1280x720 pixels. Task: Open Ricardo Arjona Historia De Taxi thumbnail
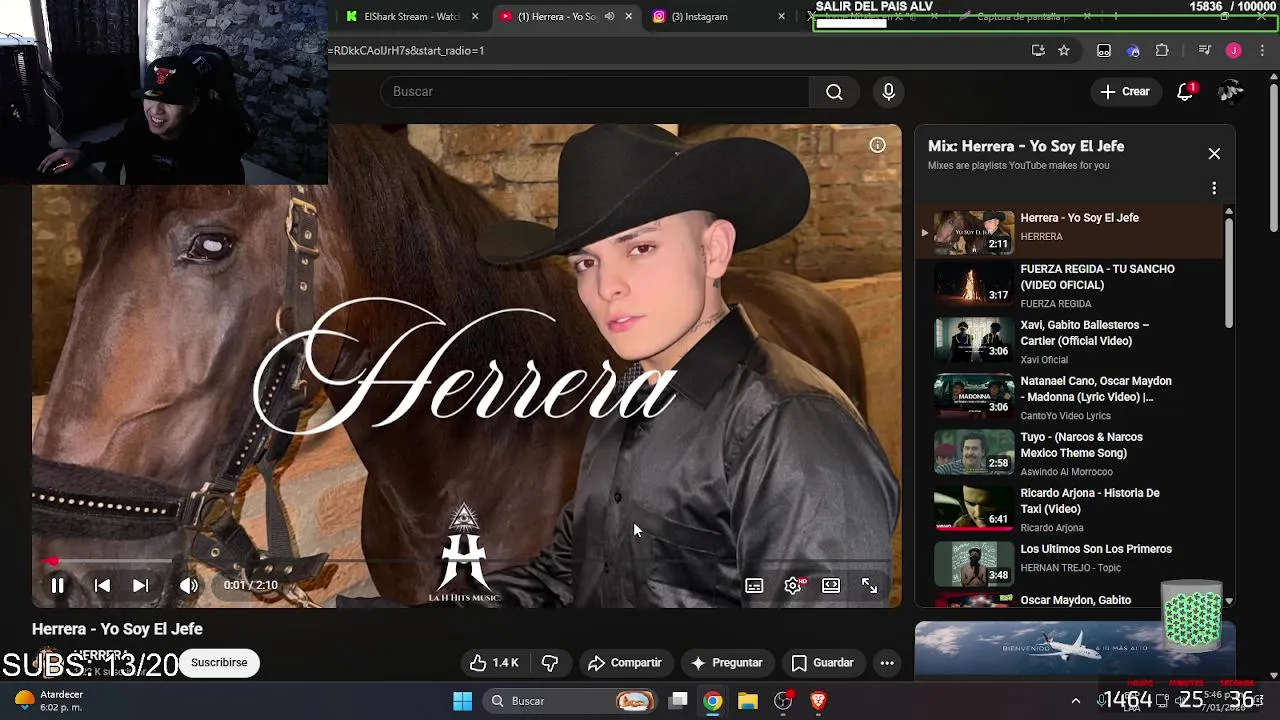pyautogui.click(x=974, y=509)
